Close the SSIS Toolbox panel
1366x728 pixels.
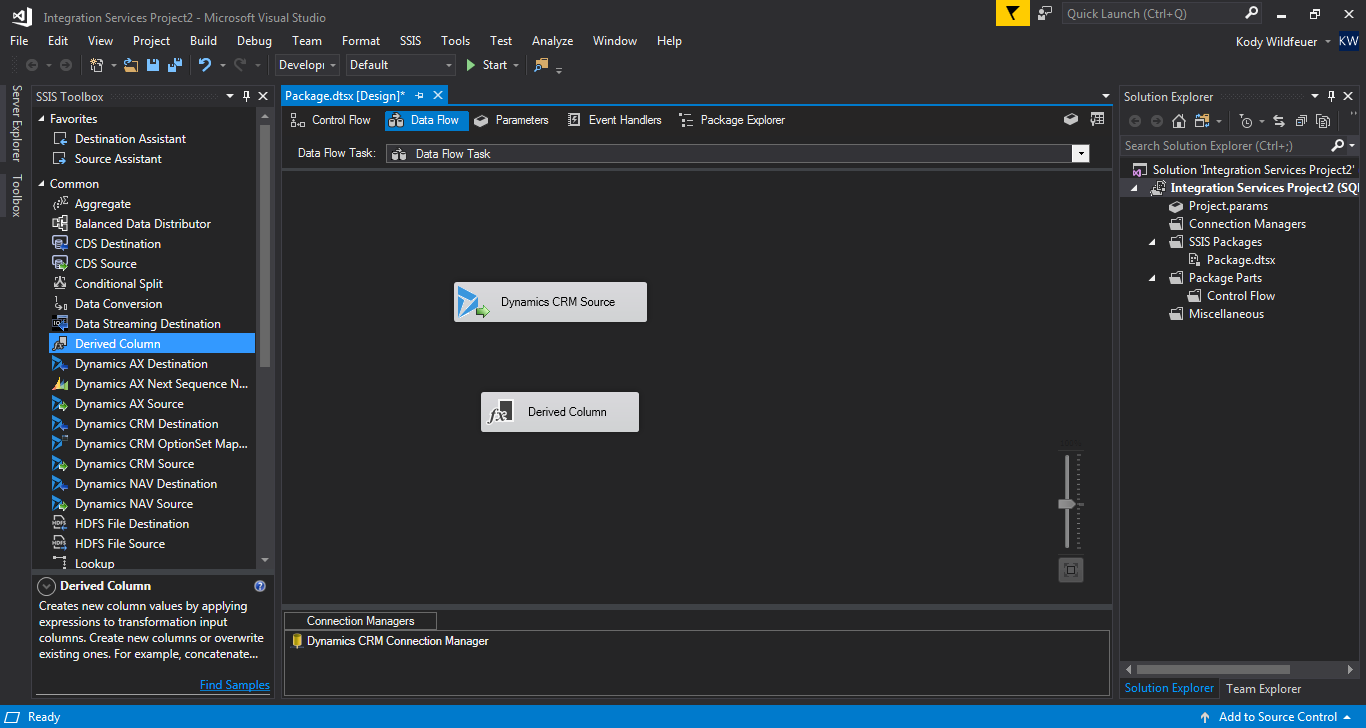[263, 97]
